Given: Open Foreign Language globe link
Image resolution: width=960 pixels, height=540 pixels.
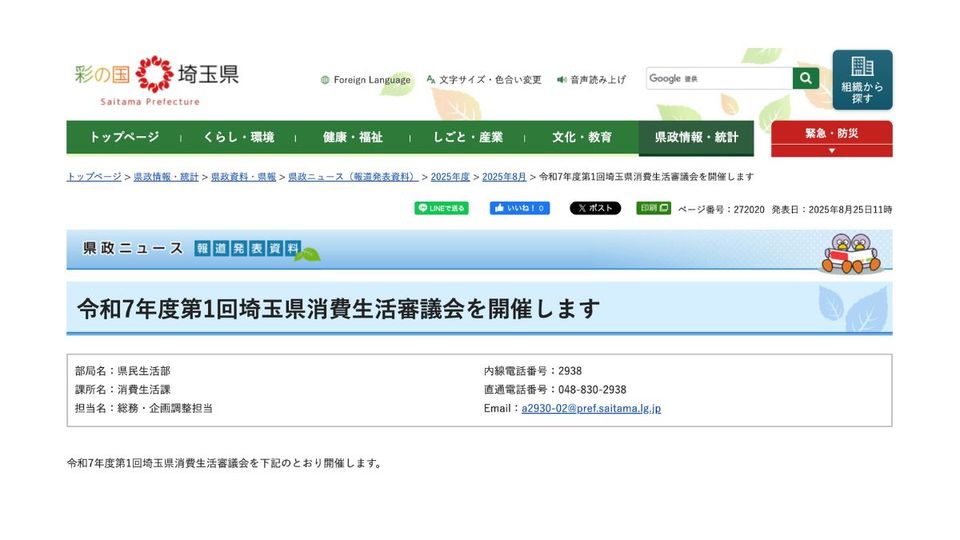Looking at the screenshot, I should (x=366, y=80).
